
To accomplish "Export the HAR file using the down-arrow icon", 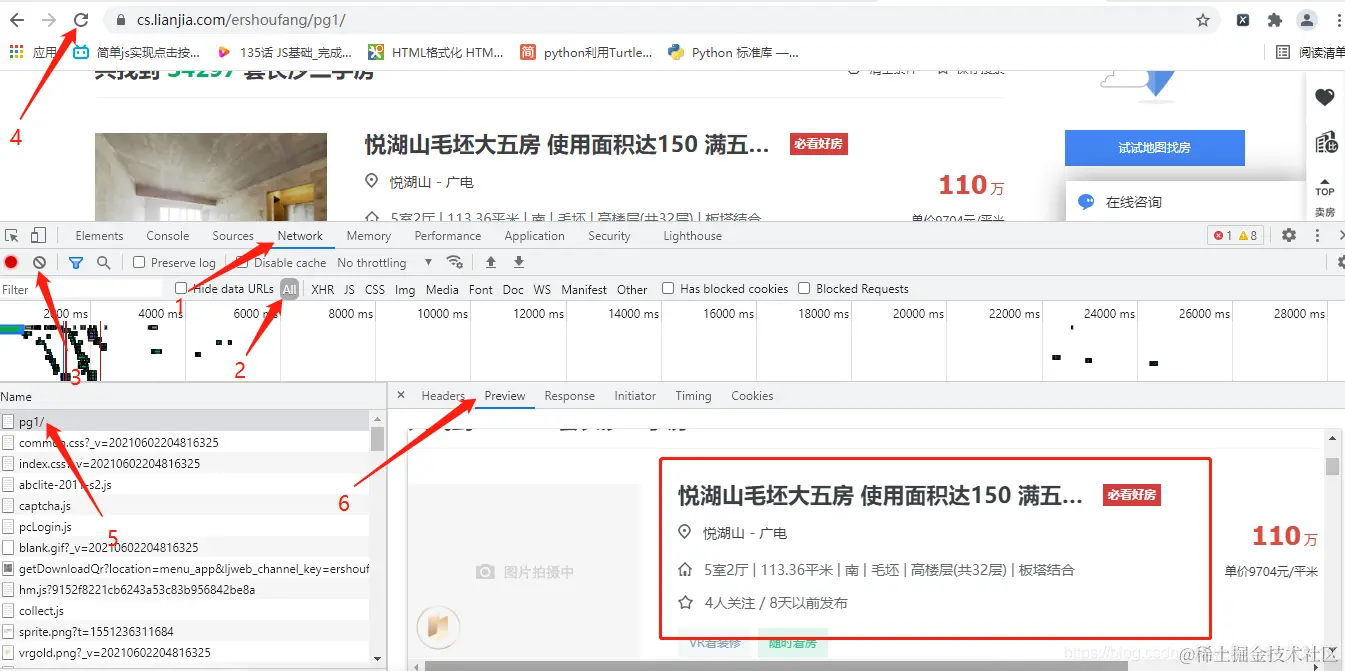I will (x=517, y=262).
